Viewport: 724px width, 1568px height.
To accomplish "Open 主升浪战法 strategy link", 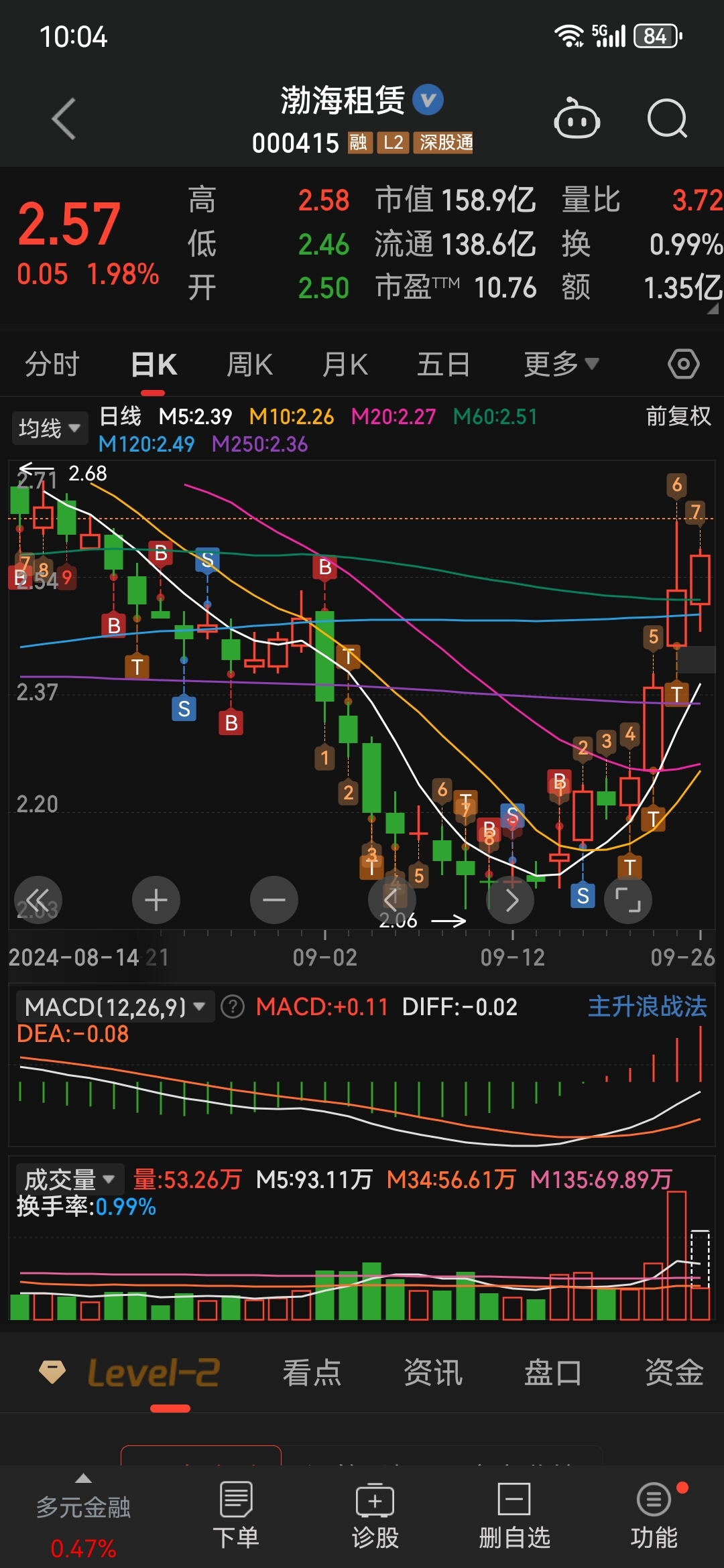I will 648,1006.
